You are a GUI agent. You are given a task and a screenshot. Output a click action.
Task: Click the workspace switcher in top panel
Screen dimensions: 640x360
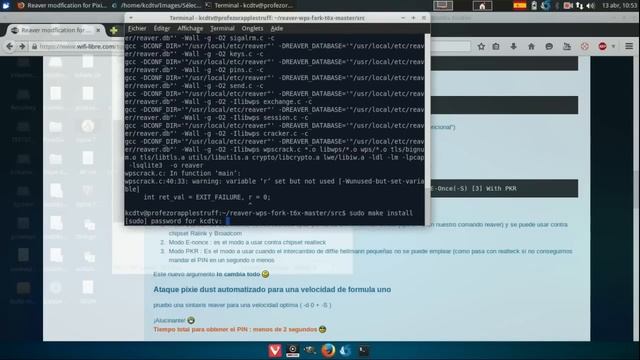443,6
